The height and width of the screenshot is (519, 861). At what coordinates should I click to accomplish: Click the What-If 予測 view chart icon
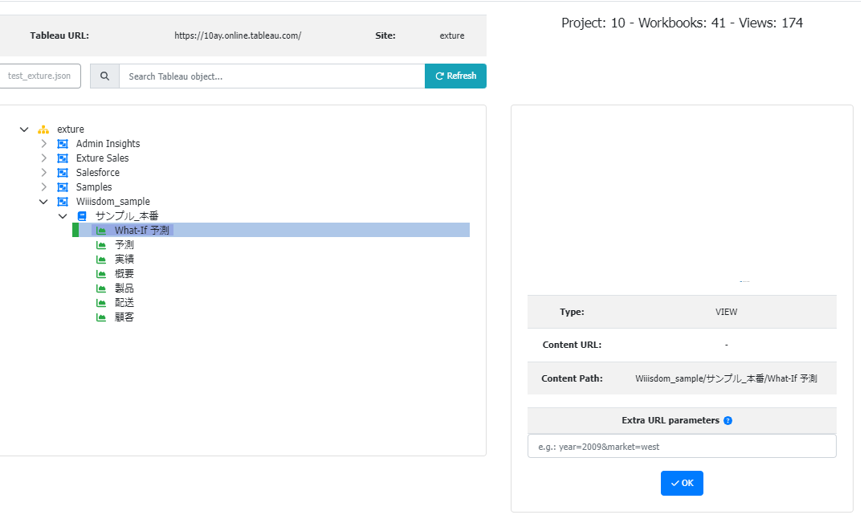click(101, 231)
